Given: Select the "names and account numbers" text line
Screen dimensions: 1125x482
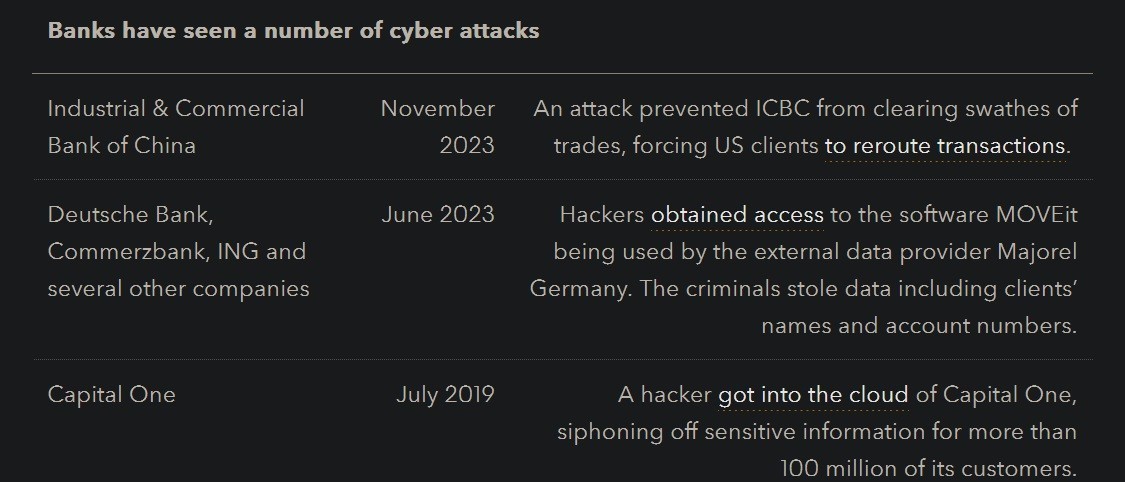Looking at the screenshot, I should coord(918,325).
